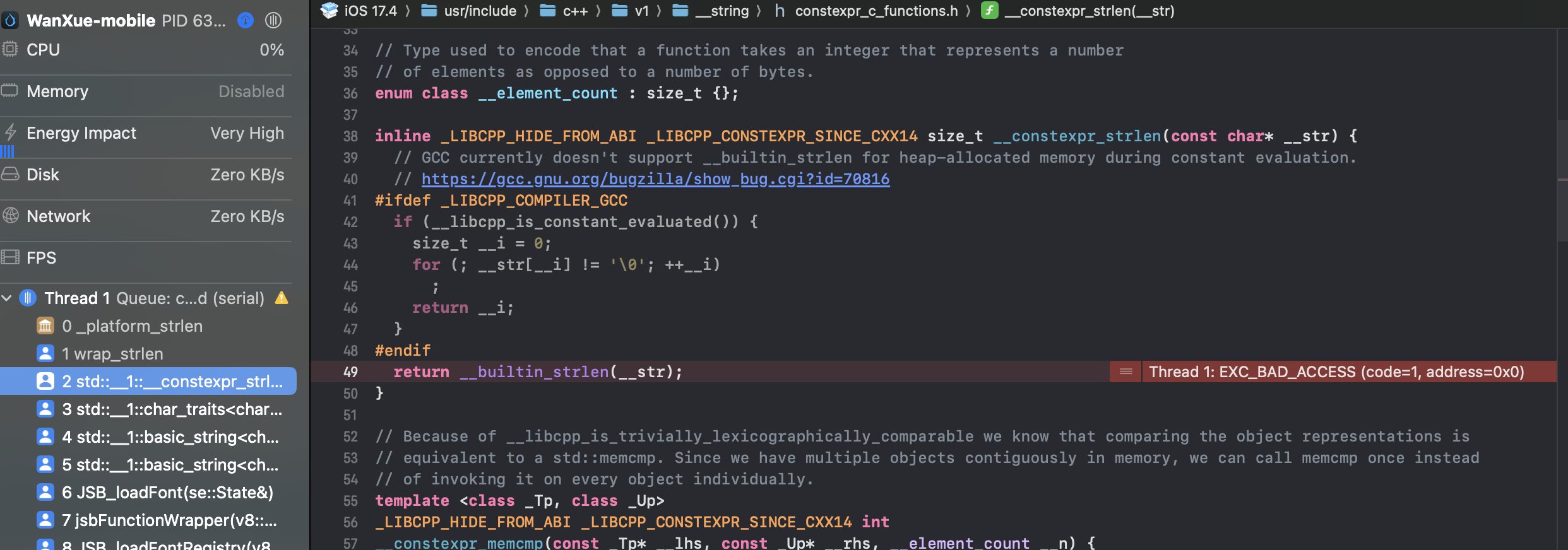
Task: Click __builtin_strlen call on line 49
Action: [534, 372]
